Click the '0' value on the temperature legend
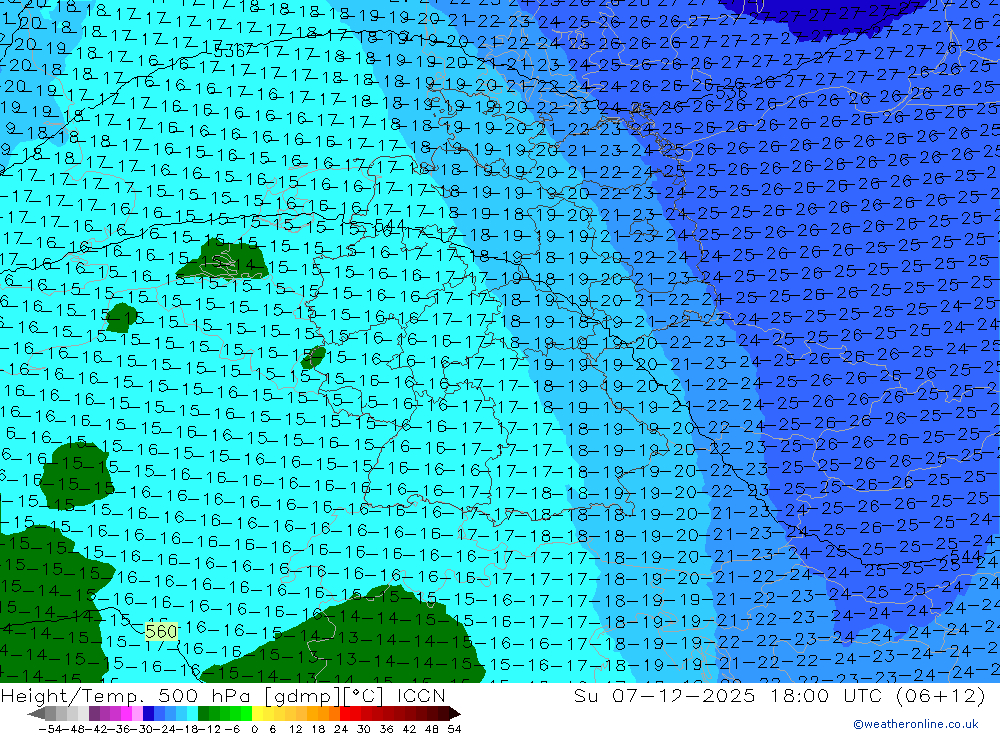 (254, 729)
